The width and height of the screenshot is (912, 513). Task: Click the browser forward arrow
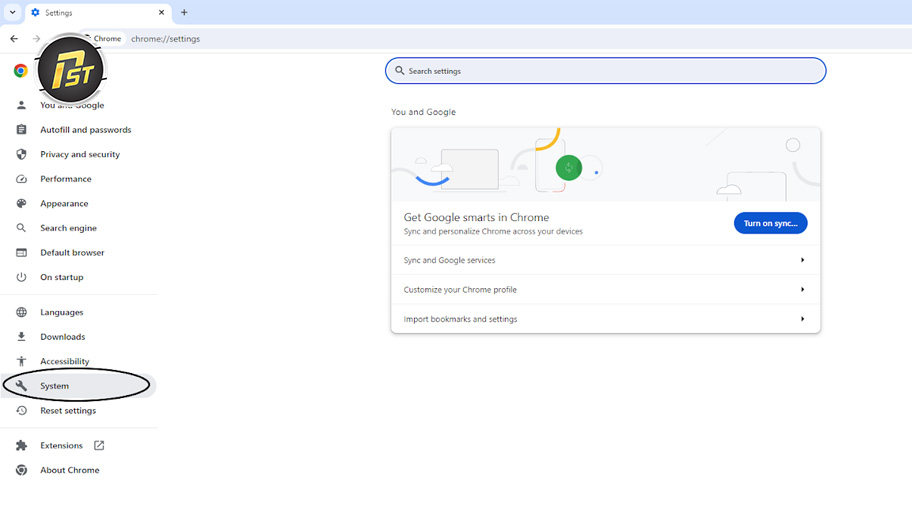pyautogui.click(x=36, y=38)
